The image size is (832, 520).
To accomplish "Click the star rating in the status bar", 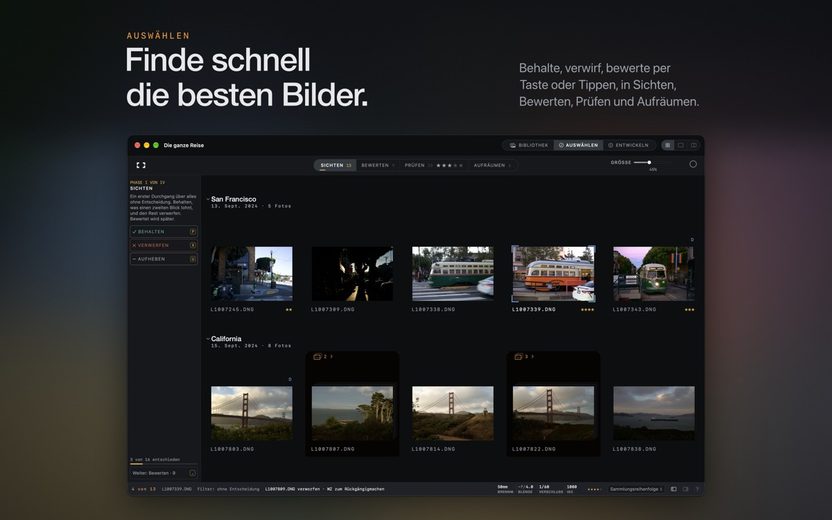I will point(594,489).
